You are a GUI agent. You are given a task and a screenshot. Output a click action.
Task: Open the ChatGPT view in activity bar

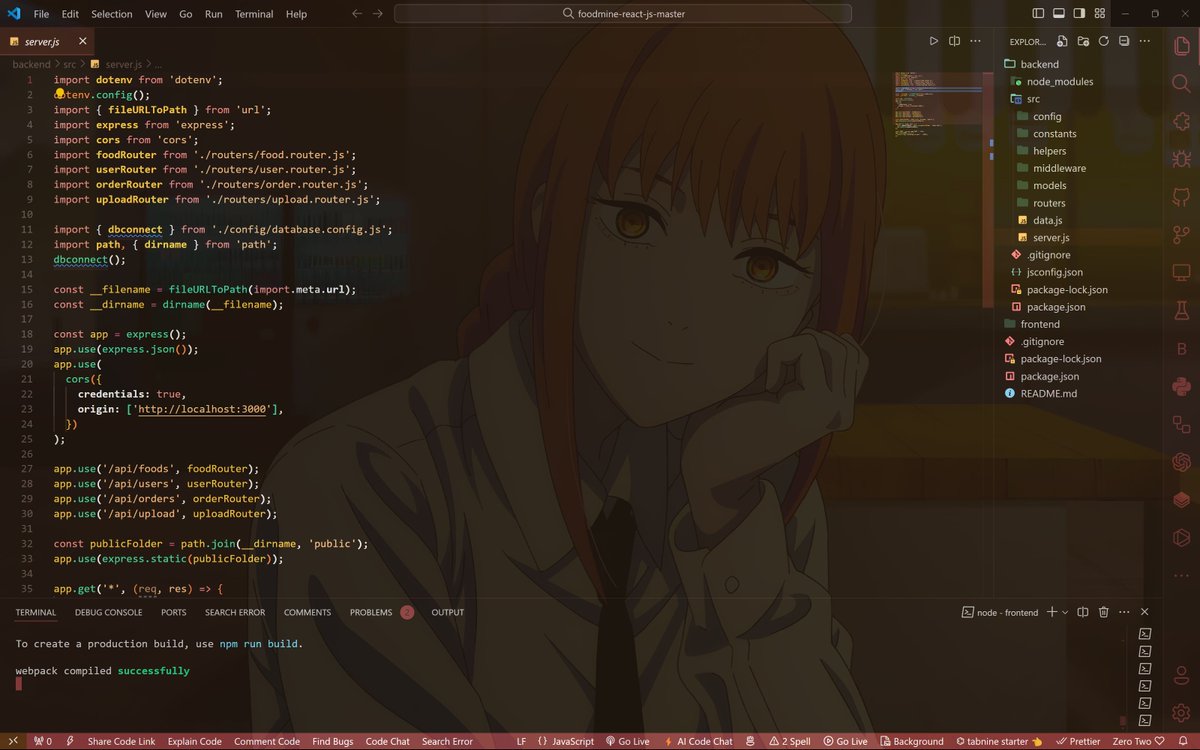(x=1181, y=462)
